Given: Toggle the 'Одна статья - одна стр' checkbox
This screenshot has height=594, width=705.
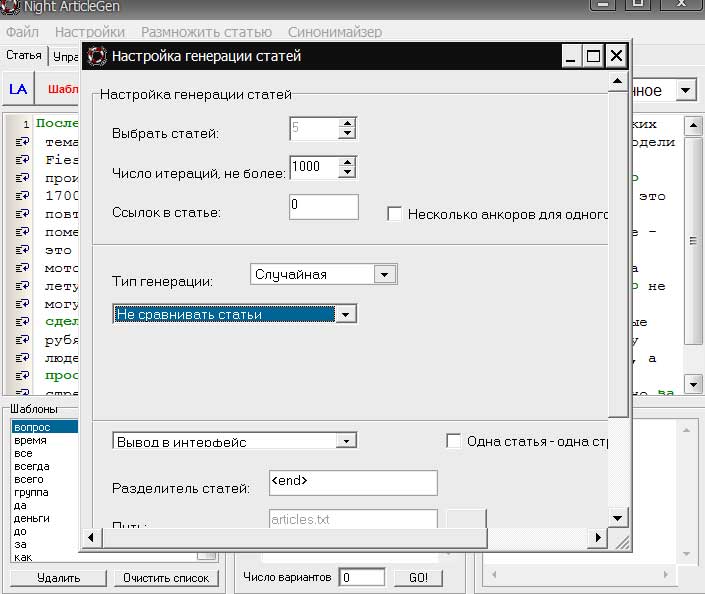Looking at the screenshot, I should click(x=453, y=441).
